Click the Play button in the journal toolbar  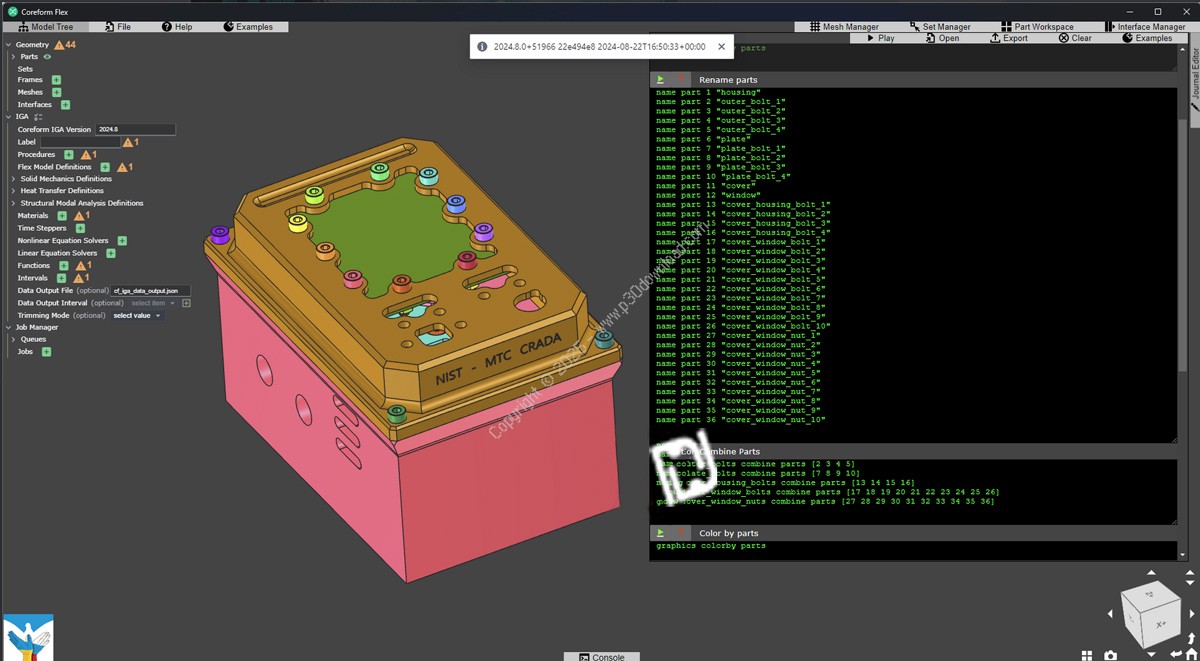[x=880, y=38]
